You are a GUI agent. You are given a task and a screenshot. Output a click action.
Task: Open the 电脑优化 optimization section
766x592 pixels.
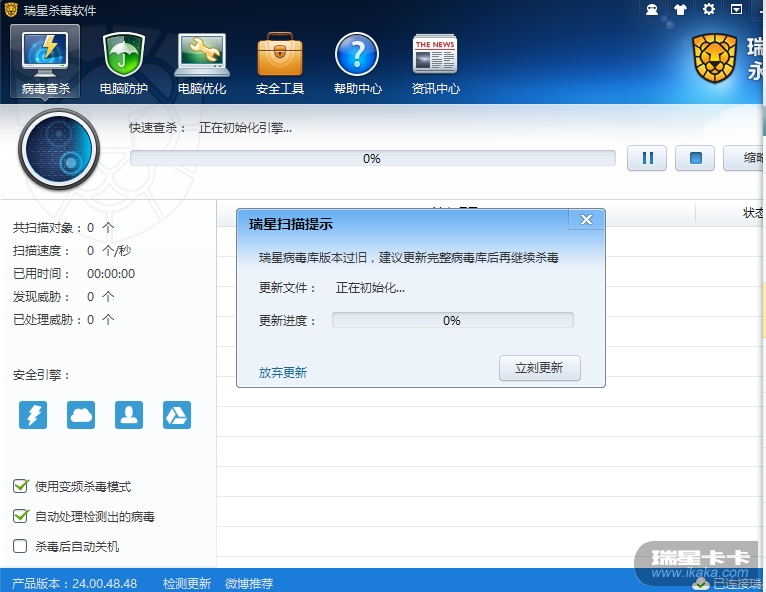pos(202,63)
